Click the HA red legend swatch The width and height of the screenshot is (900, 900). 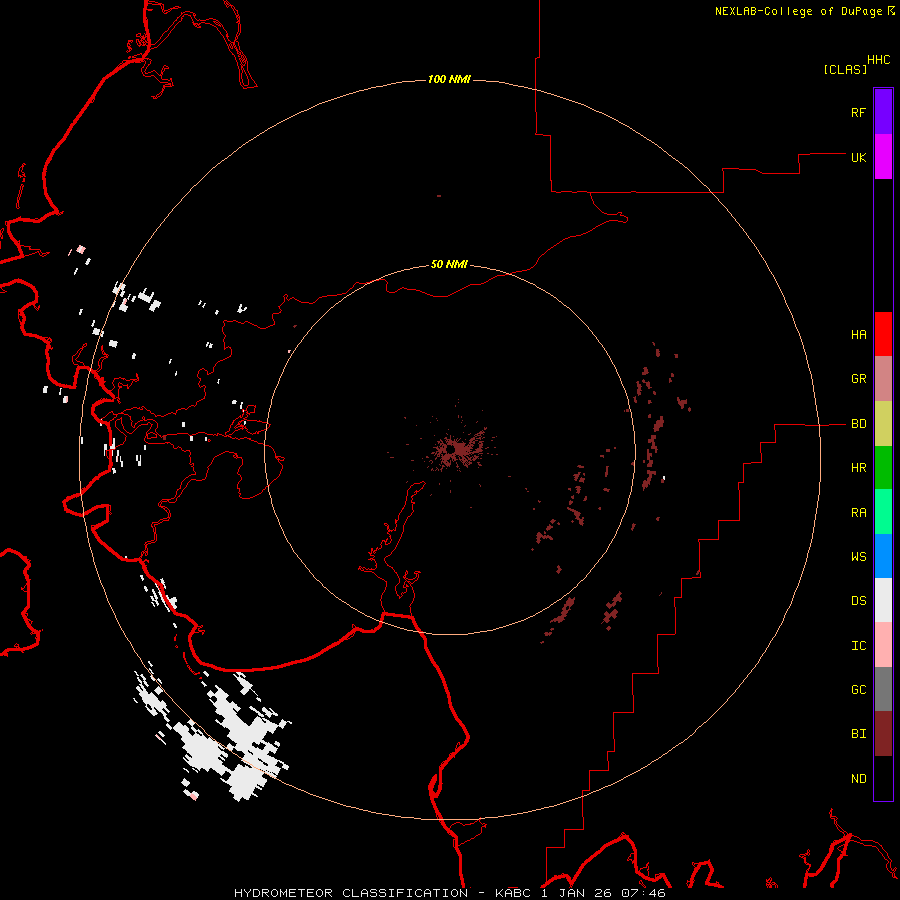883,334
